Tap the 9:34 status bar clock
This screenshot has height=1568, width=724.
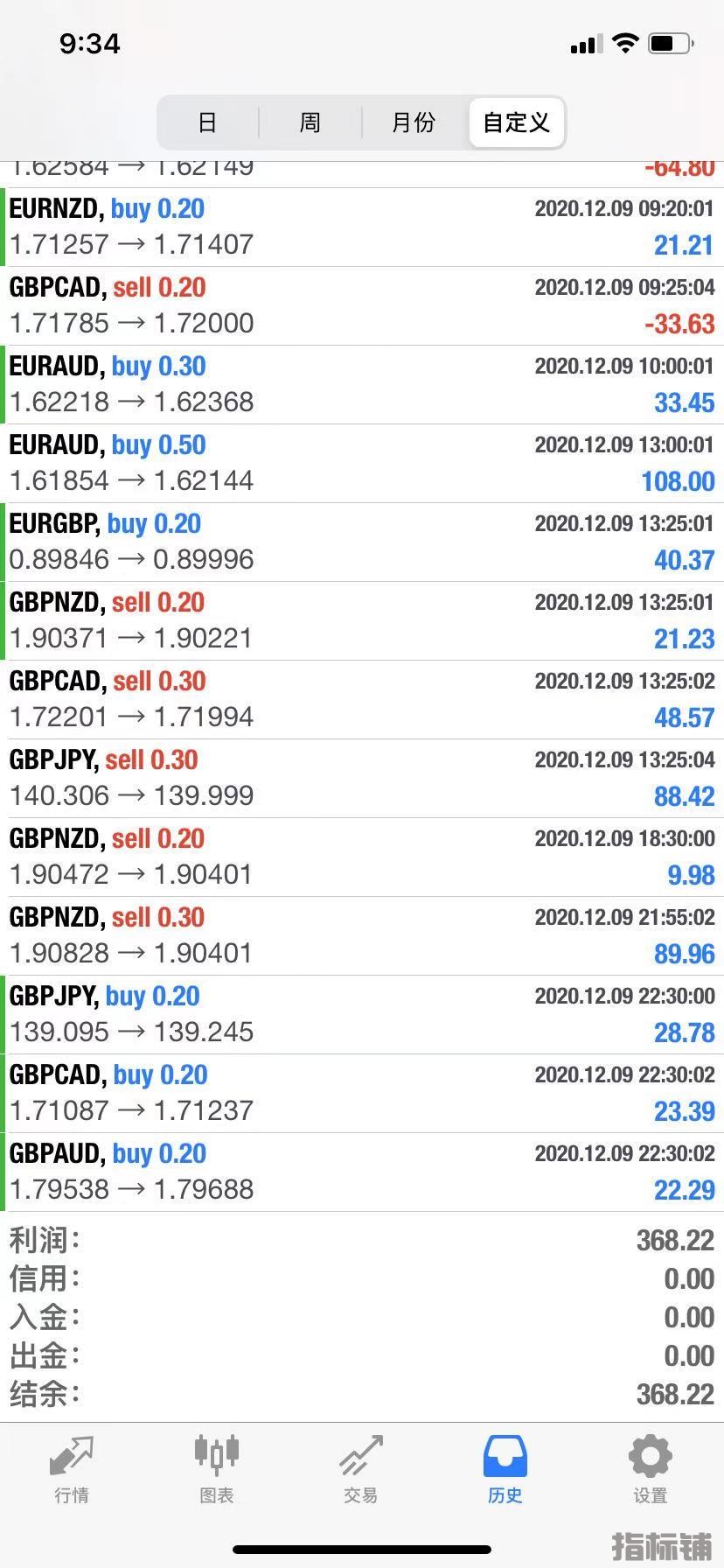coord(90,44)
